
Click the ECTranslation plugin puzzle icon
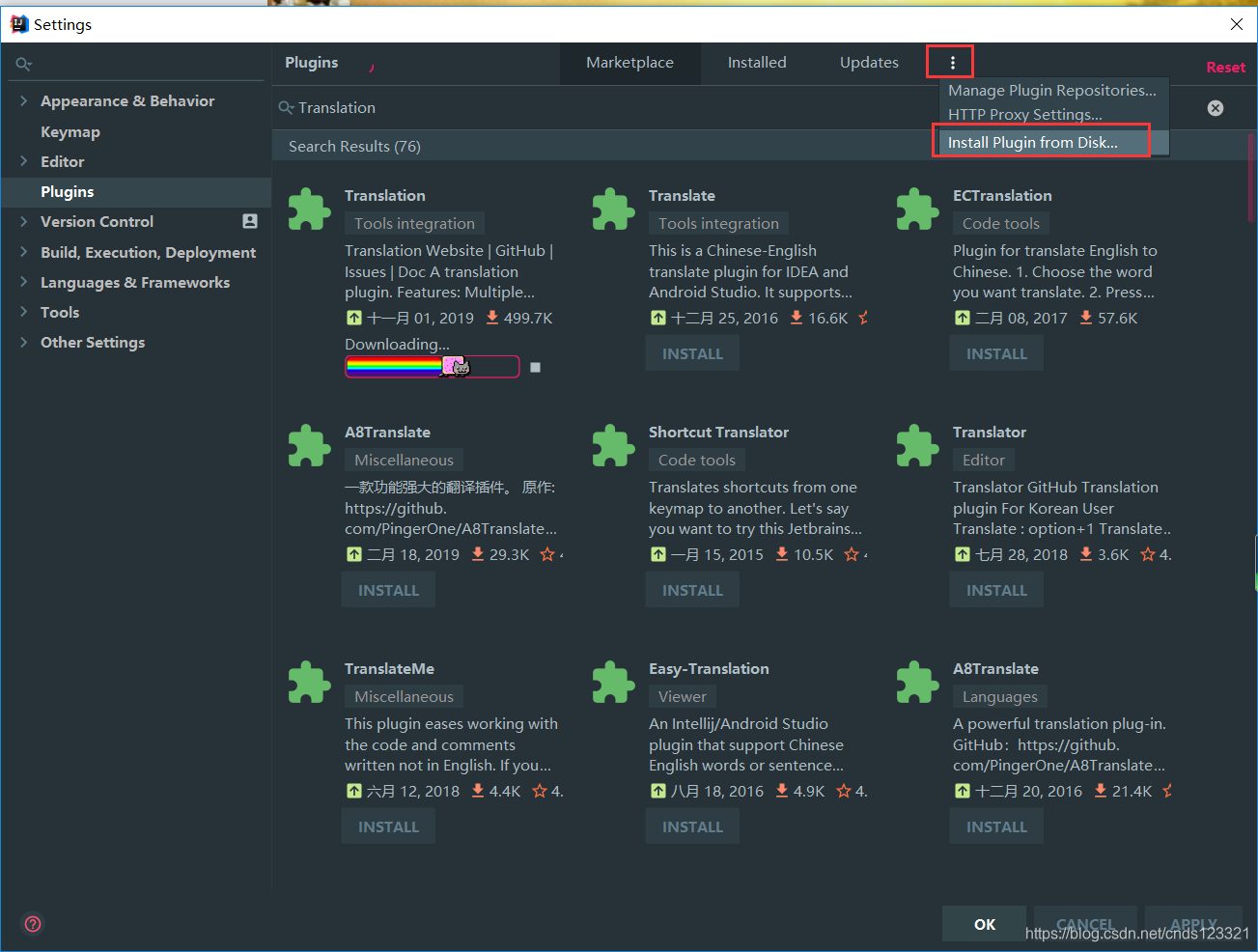[917, 210]
